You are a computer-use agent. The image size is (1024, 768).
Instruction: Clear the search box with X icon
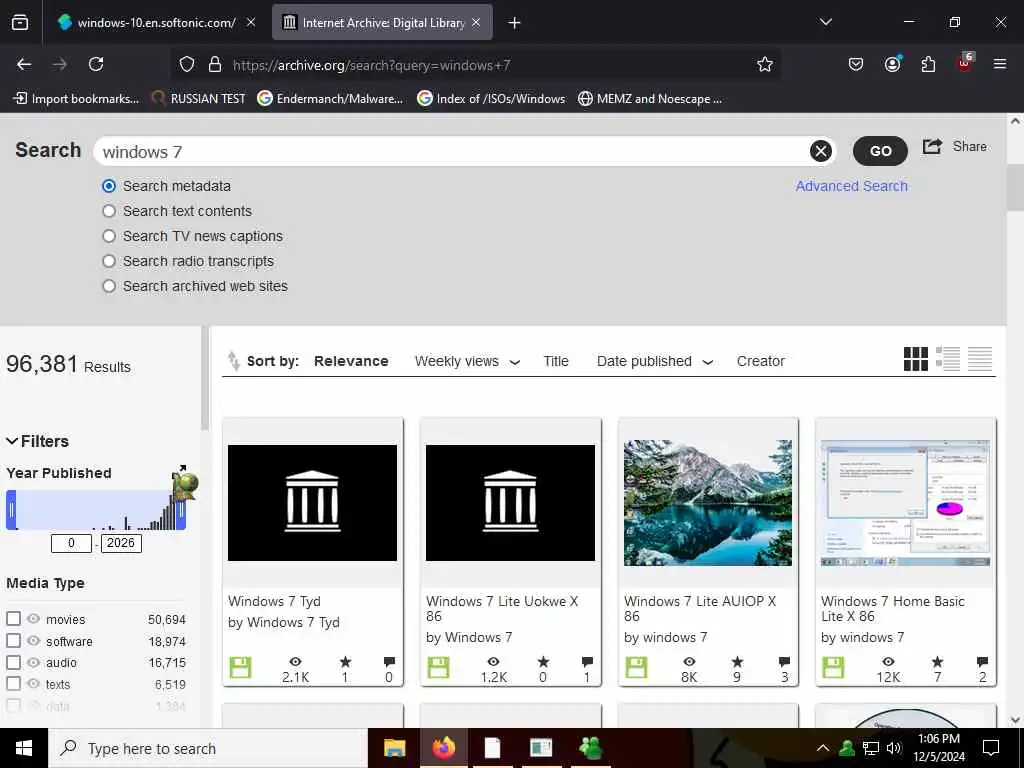(x=821, y=152)
